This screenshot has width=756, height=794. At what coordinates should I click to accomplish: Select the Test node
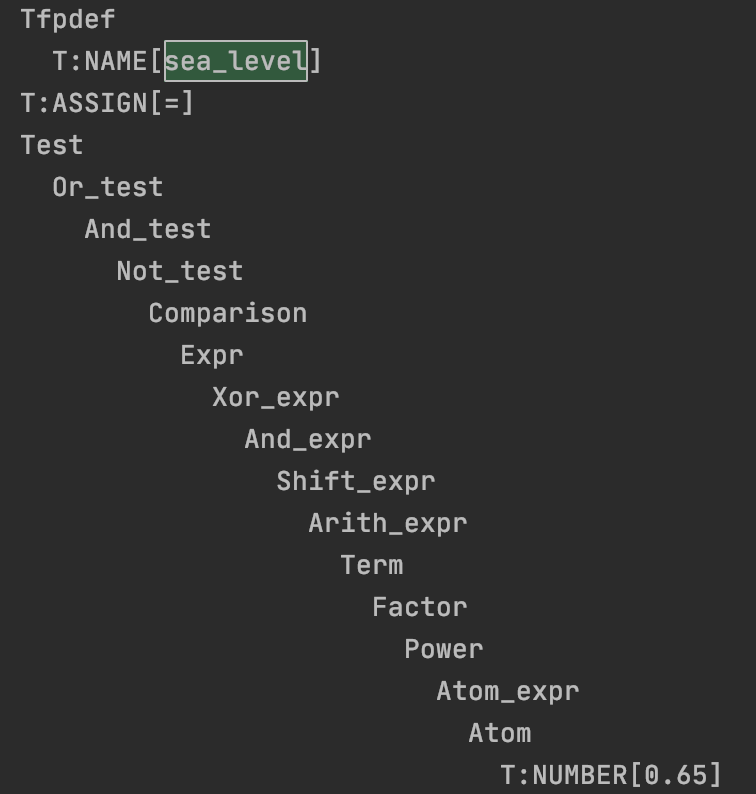coord(52,145)
